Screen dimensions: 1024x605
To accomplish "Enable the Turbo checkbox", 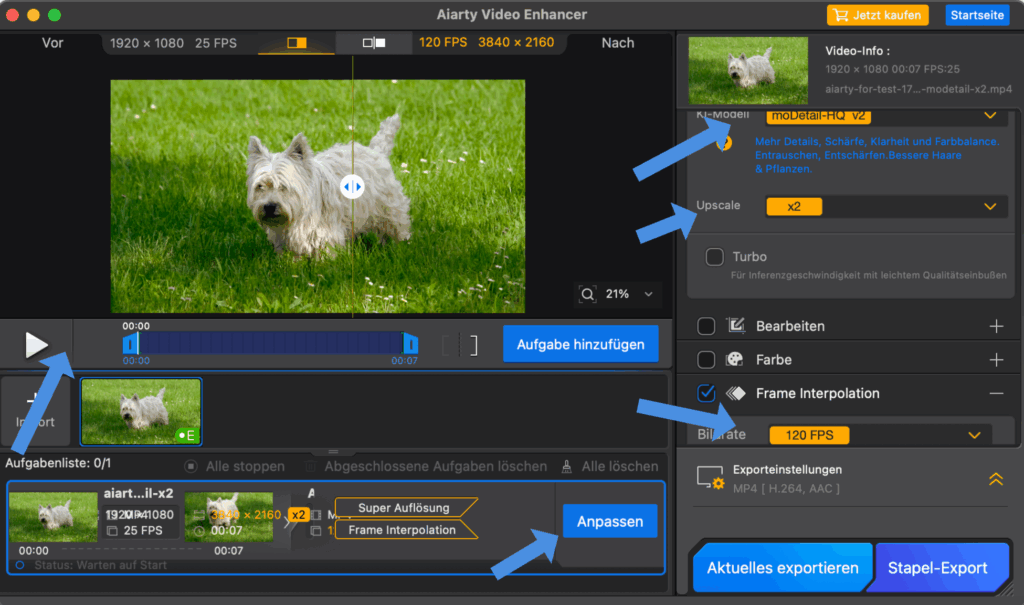I will pos(714,257).
